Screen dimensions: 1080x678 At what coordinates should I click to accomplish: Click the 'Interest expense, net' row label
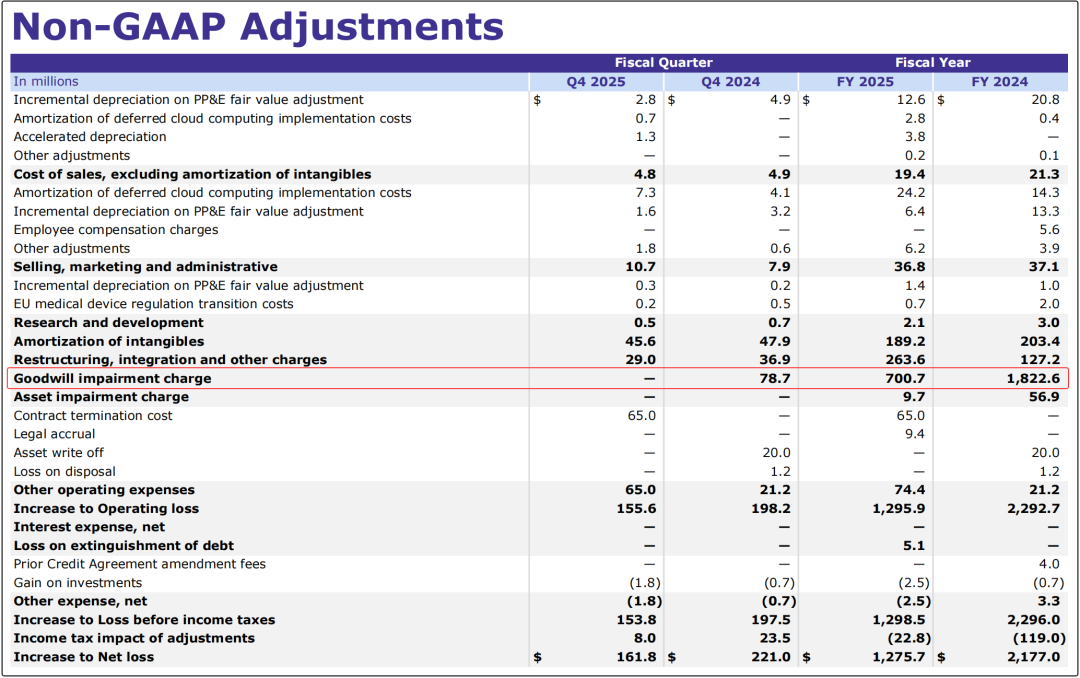90,527
